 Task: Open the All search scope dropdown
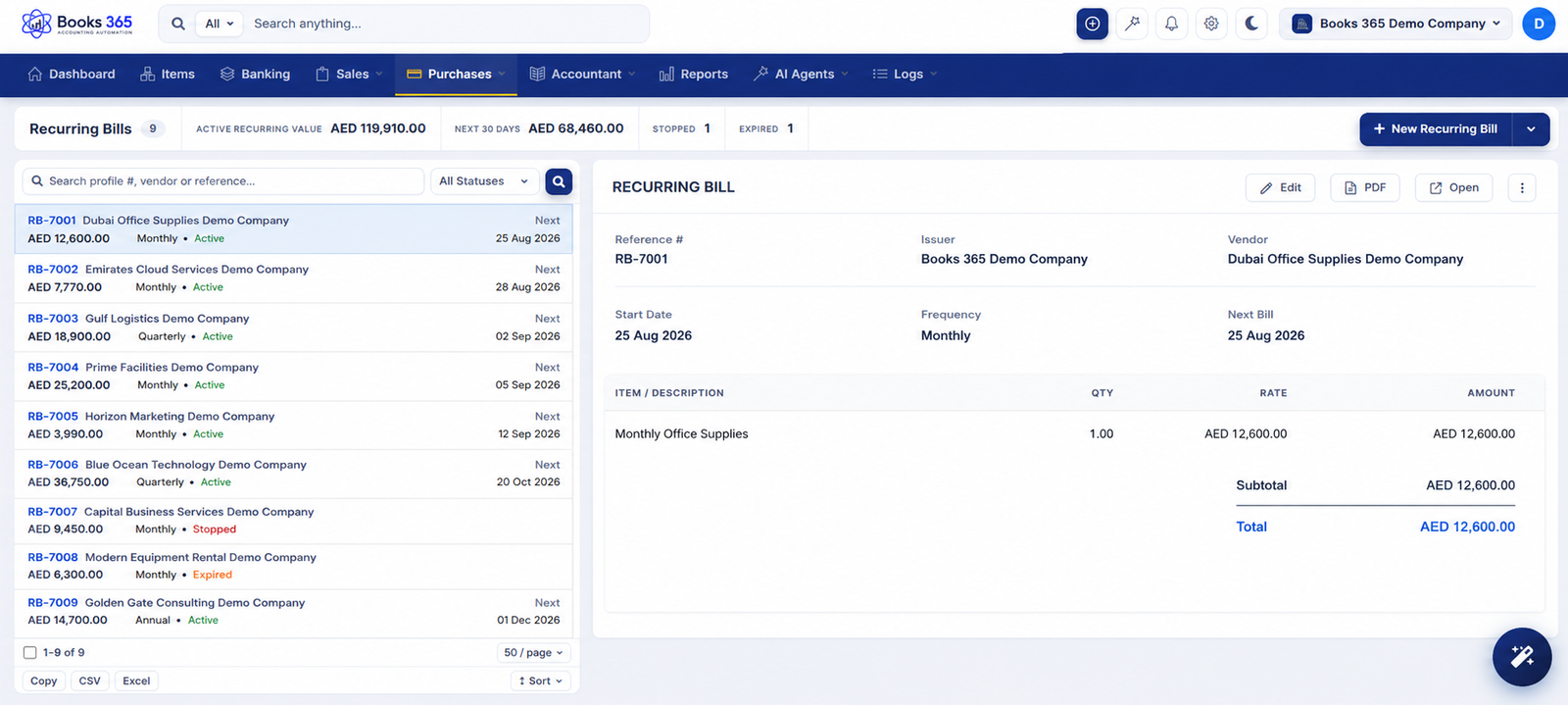219,24
